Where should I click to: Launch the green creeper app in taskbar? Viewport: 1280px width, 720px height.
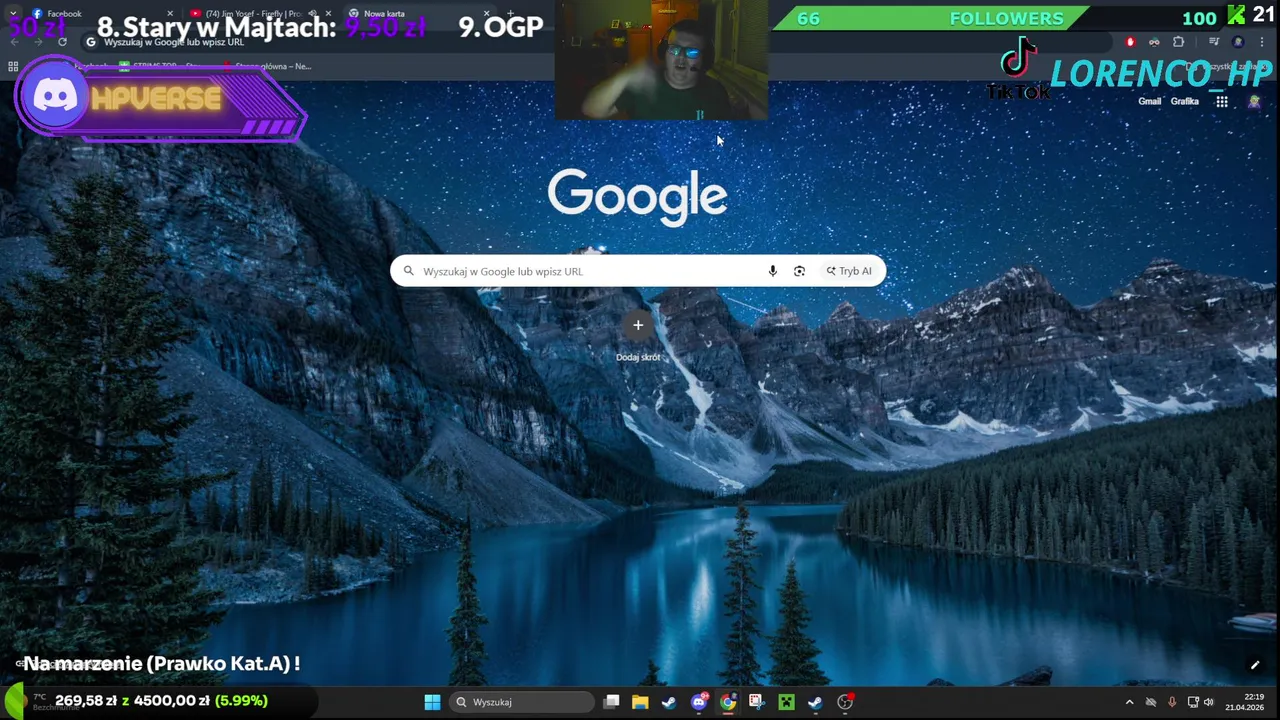point(786,702)
